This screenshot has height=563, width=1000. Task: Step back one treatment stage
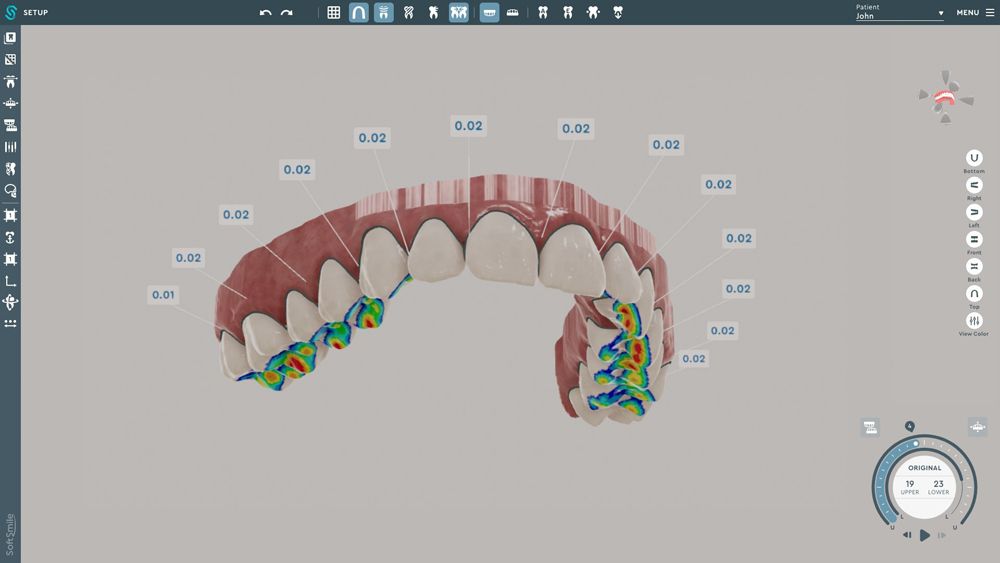point(907,536)
